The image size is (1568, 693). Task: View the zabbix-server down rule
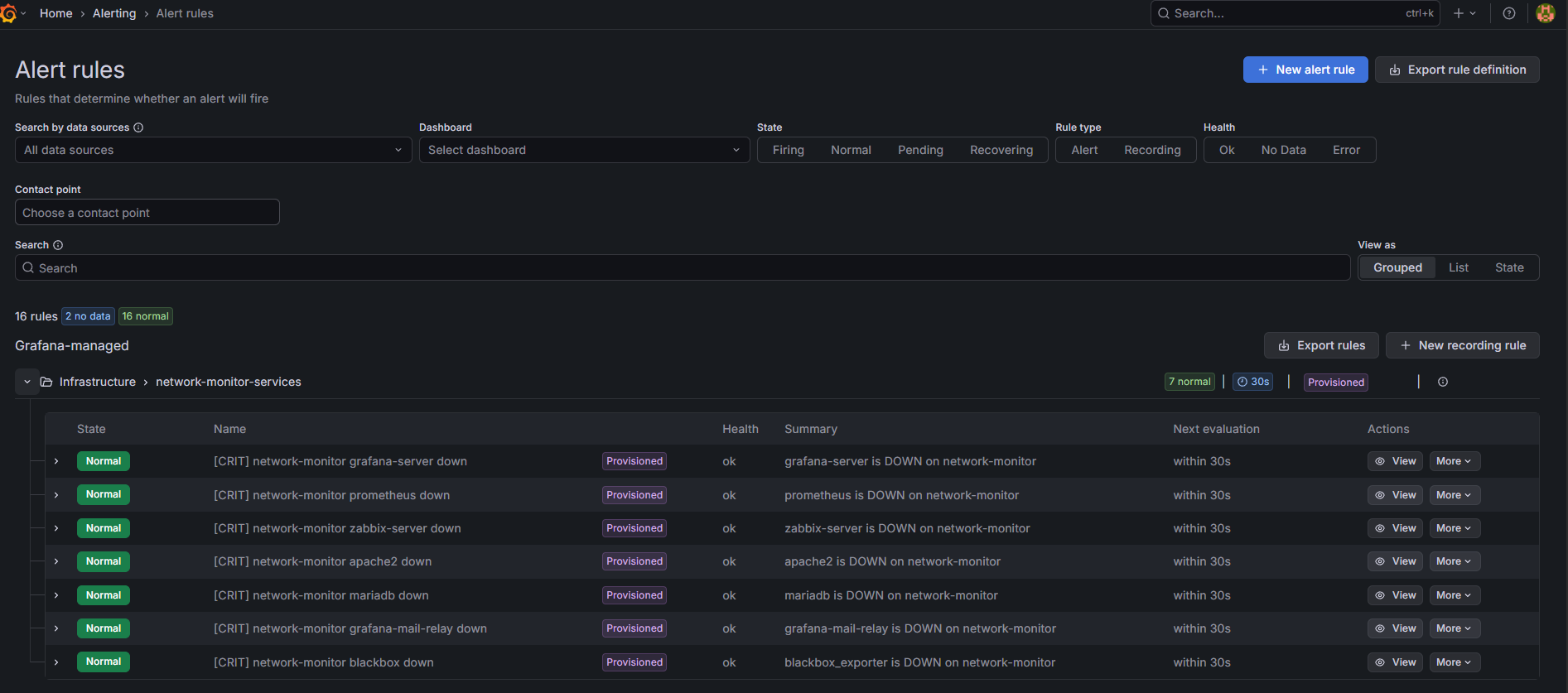1395,528
